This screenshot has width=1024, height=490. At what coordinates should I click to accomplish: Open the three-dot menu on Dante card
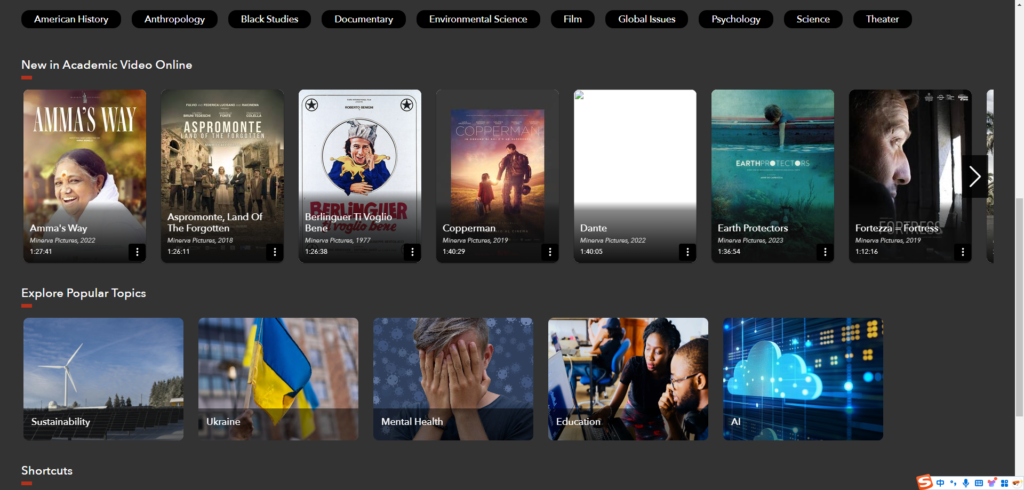click(x=687, y=252)
